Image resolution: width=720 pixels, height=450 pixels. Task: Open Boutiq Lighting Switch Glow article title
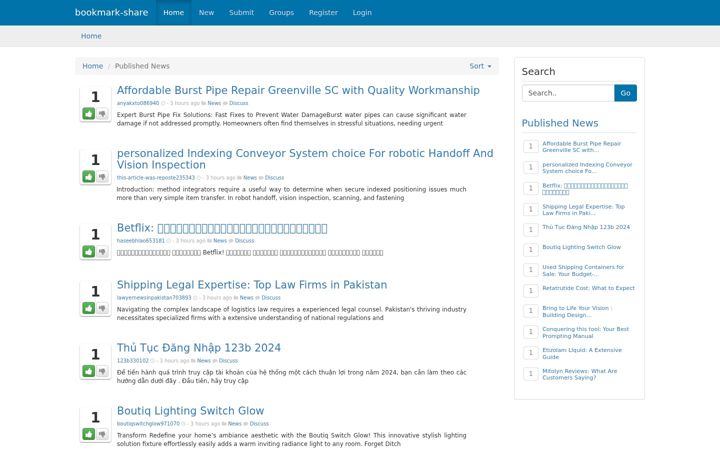tap(190, 411)
